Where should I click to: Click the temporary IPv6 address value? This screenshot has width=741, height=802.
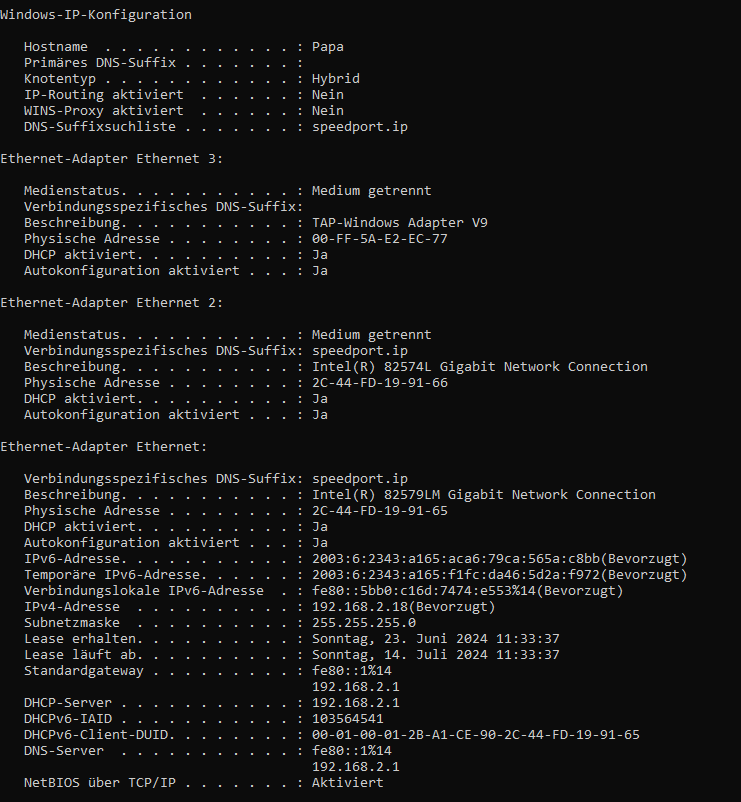(500, 574)
